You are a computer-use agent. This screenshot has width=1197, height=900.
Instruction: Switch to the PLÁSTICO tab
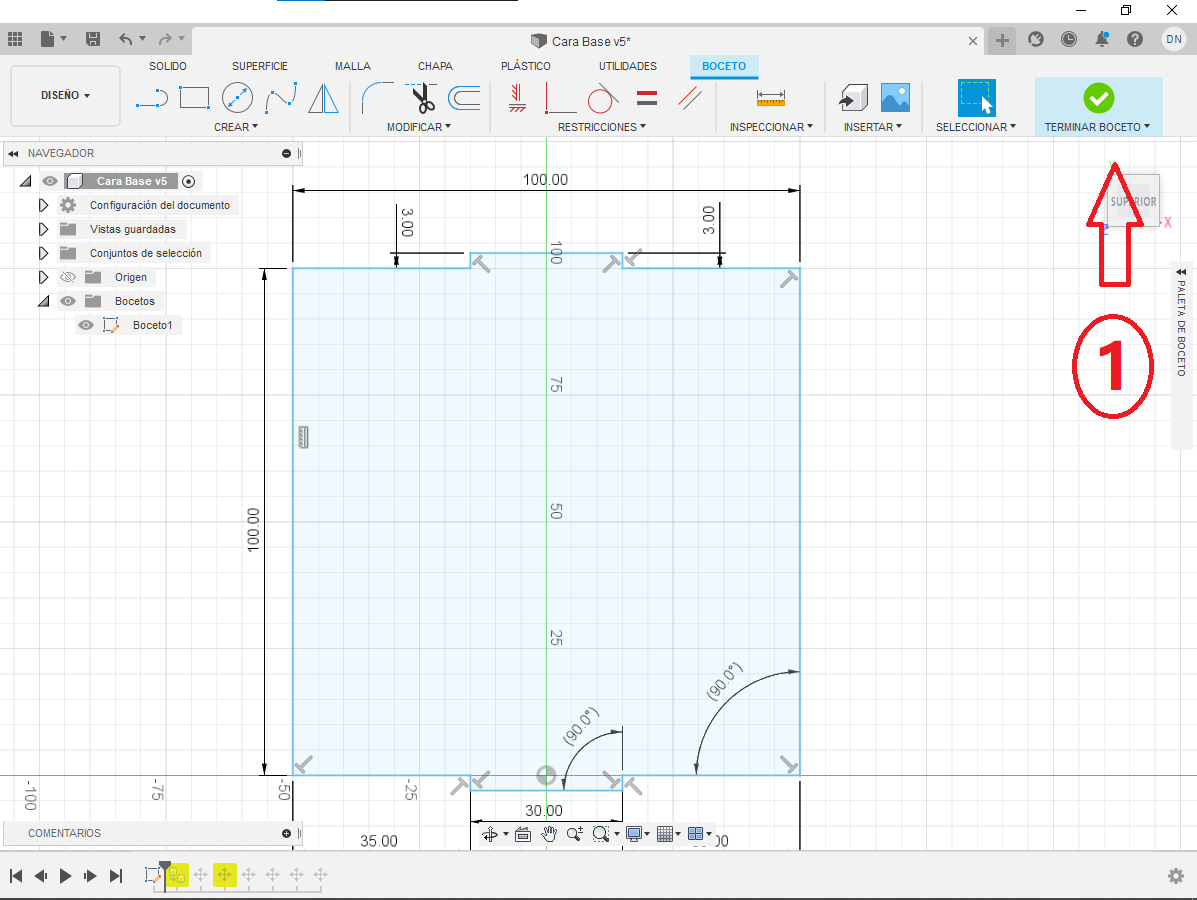coord(525,66)
